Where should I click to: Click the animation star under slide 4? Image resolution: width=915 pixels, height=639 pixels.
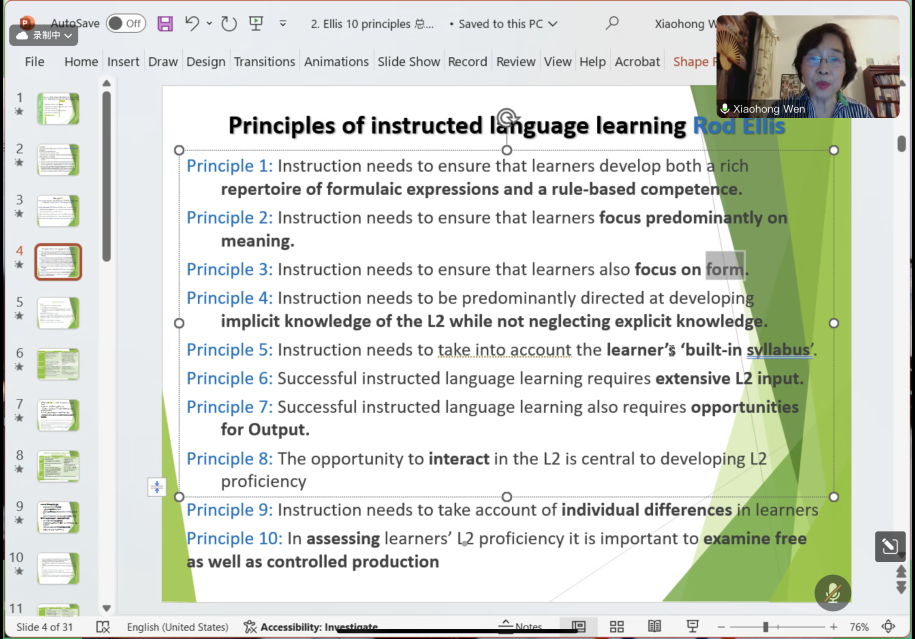pos(19,264)
